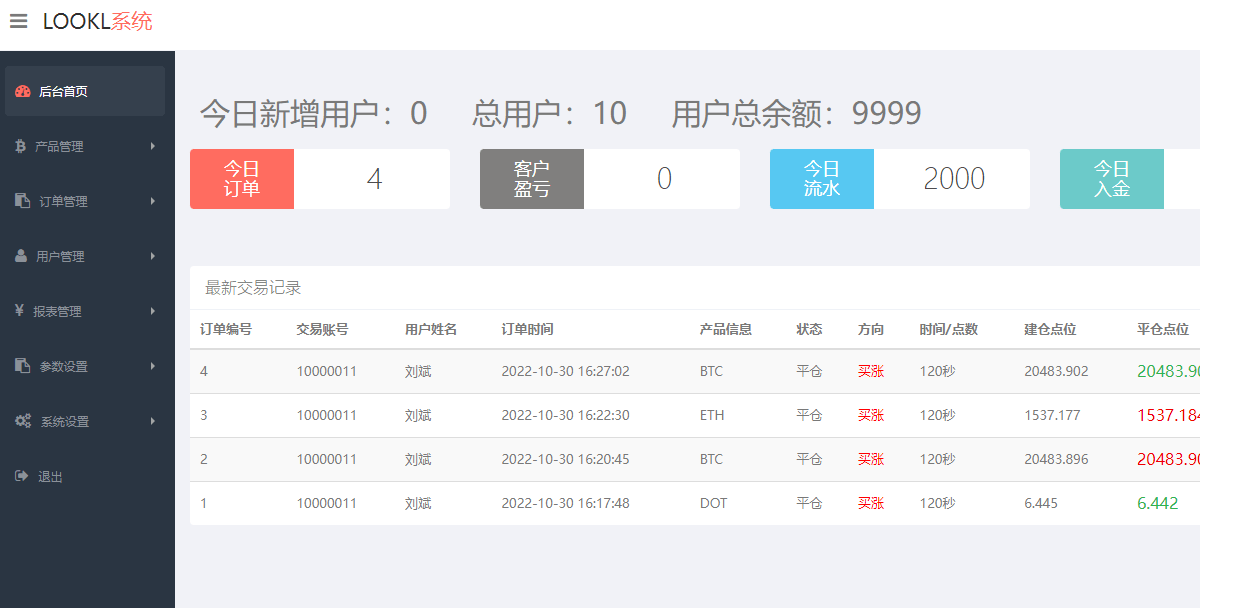Click the yen icon for 报表管理

pos(19,311)
